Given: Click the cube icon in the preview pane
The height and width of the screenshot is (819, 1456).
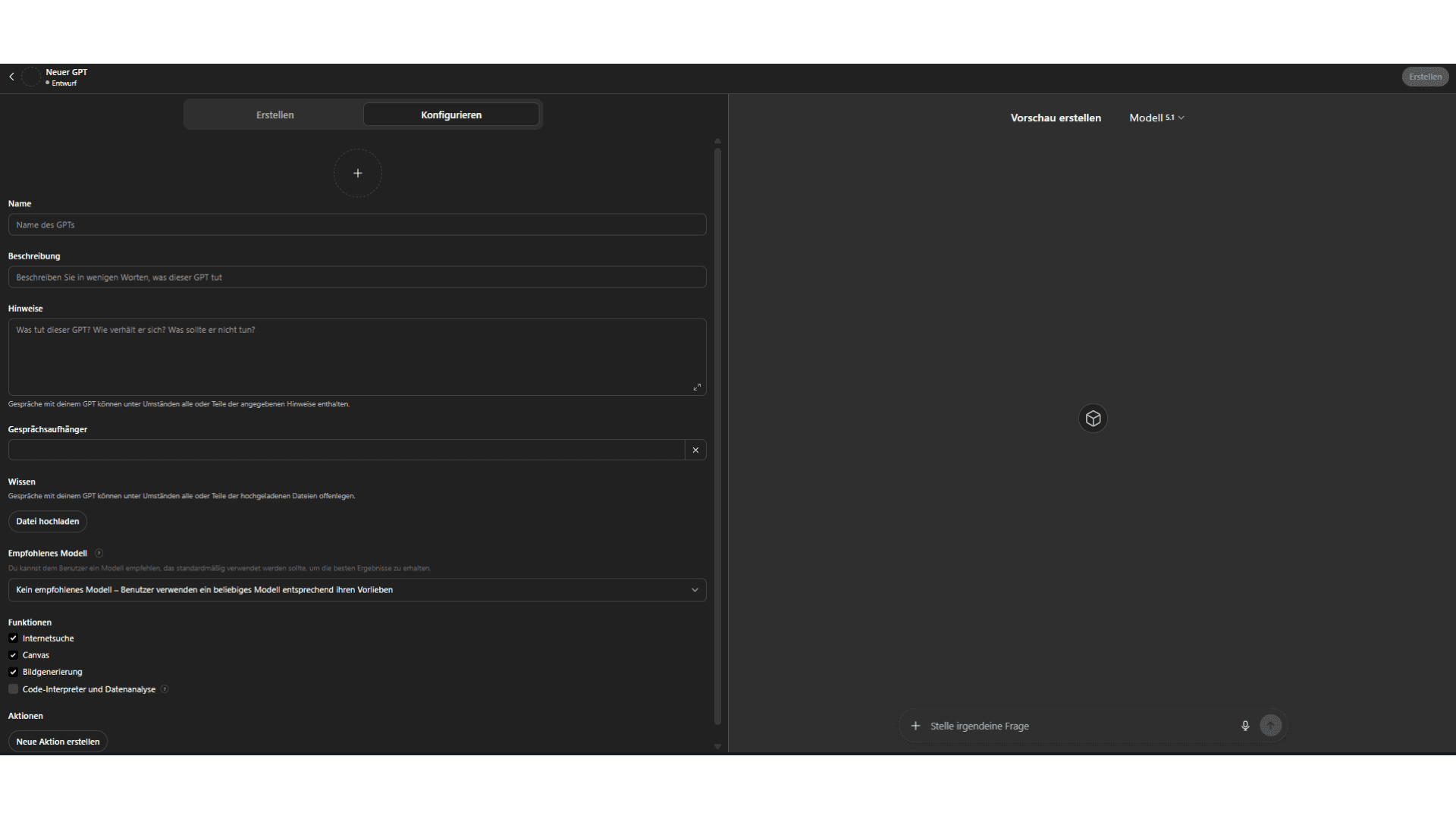Looking at the screenshot, I should point(1093,419).
